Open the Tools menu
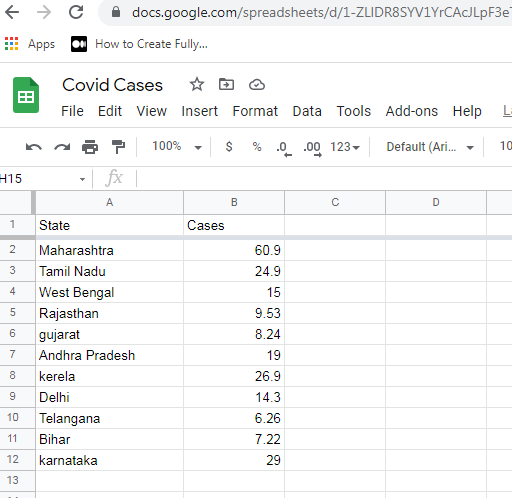This screenshot has height=498, width=512. pos(354,111)
